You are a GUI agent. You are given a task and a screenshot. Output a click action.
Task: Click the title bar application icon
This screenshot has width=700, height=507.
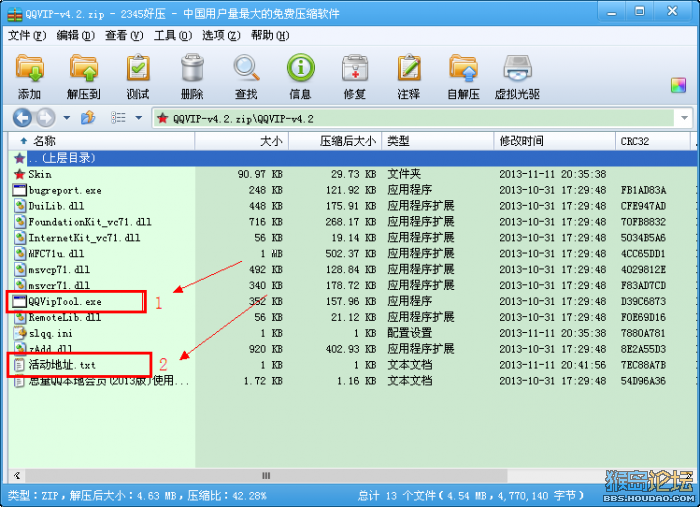pyautogui.click(x=15, y=14)
